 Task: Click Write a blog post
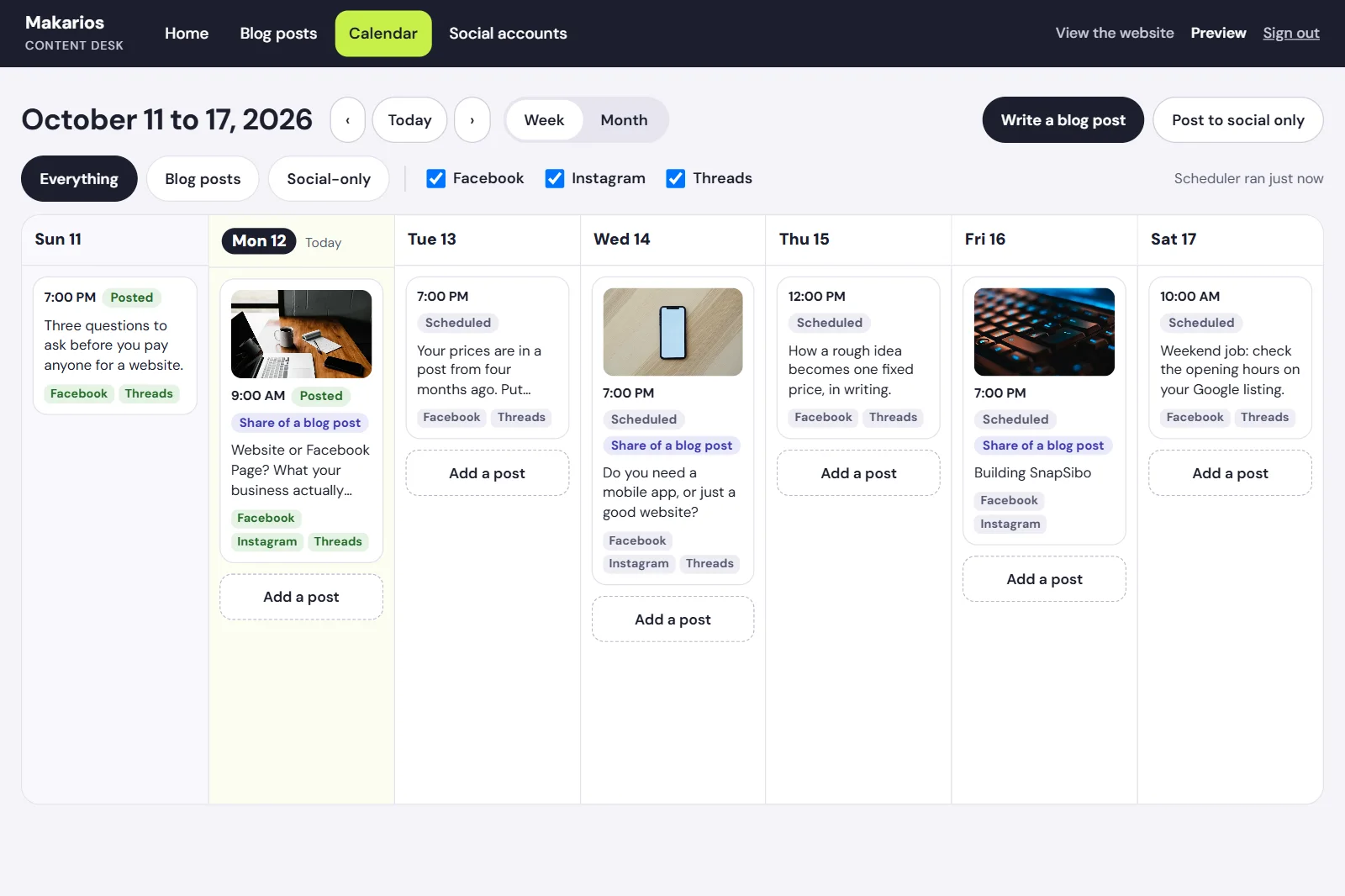[1063, 120]
